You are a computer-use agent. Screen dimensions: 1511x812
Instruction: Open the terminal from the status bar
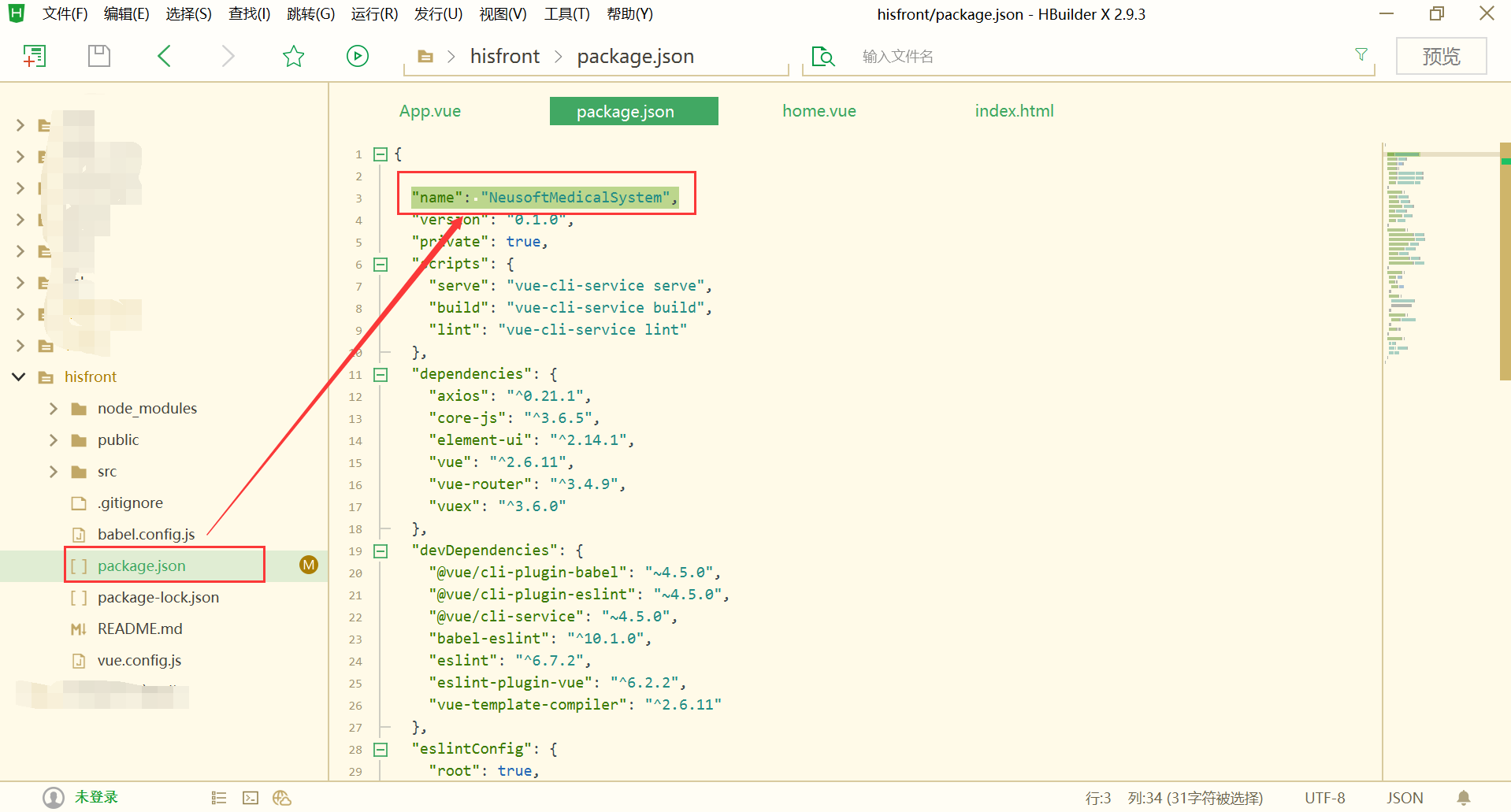(251, 798)
